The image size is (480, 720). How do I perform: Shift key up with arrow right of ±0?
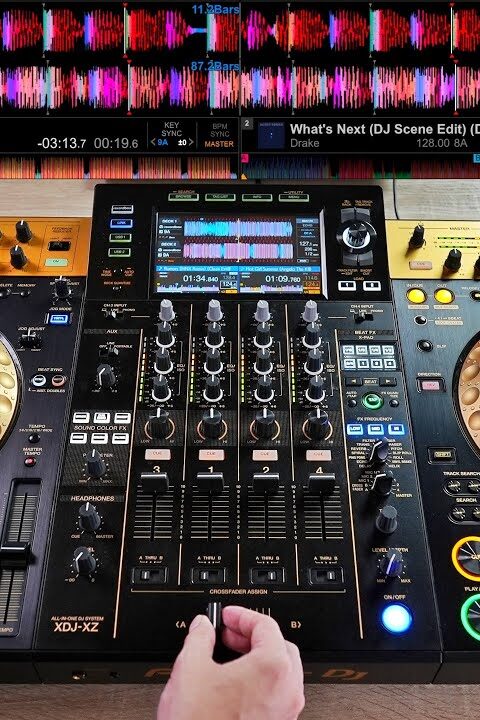coord(191,143)
